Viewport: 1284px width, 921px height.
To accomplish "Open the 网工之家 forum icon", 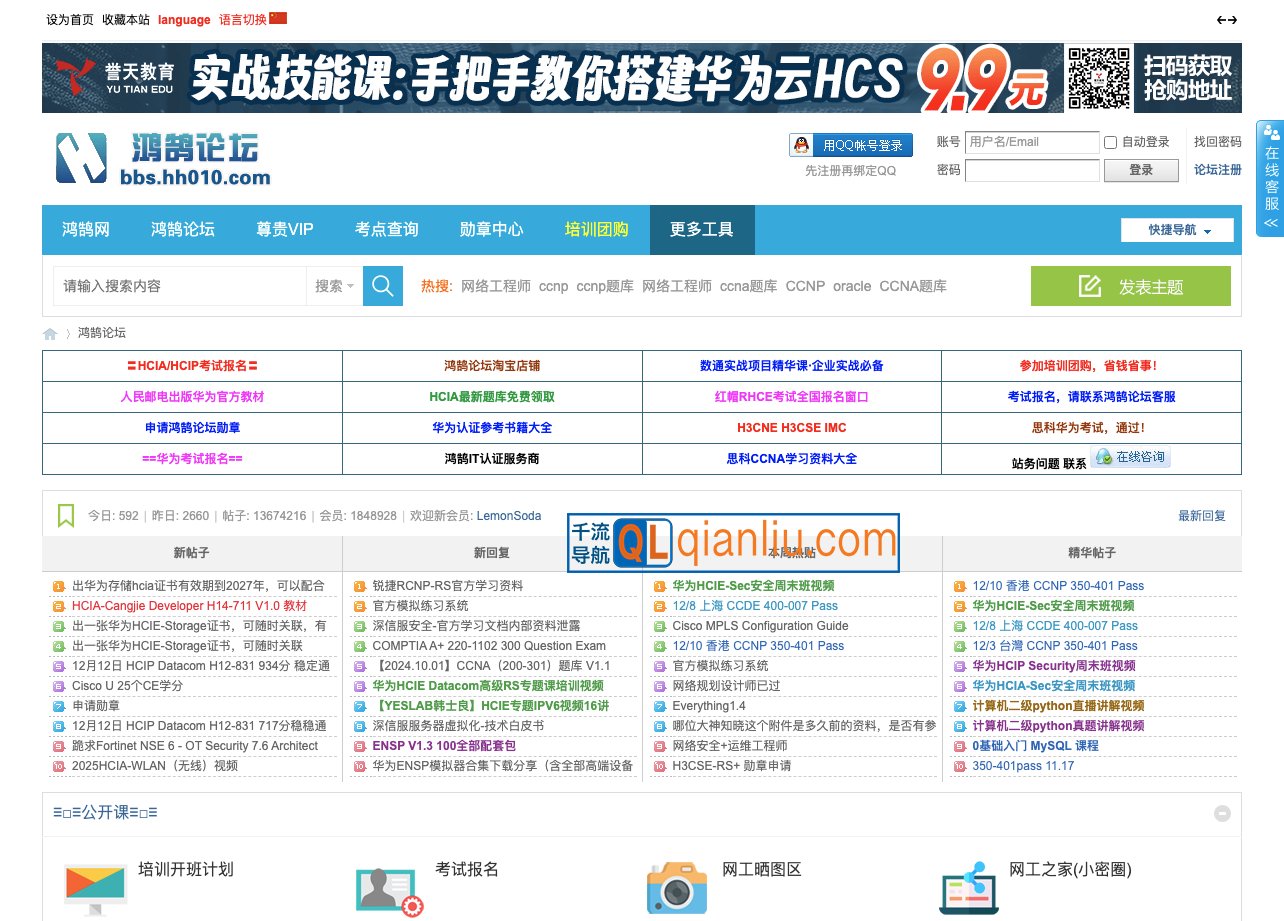I will pyautogui.click(x=968, y=888).
